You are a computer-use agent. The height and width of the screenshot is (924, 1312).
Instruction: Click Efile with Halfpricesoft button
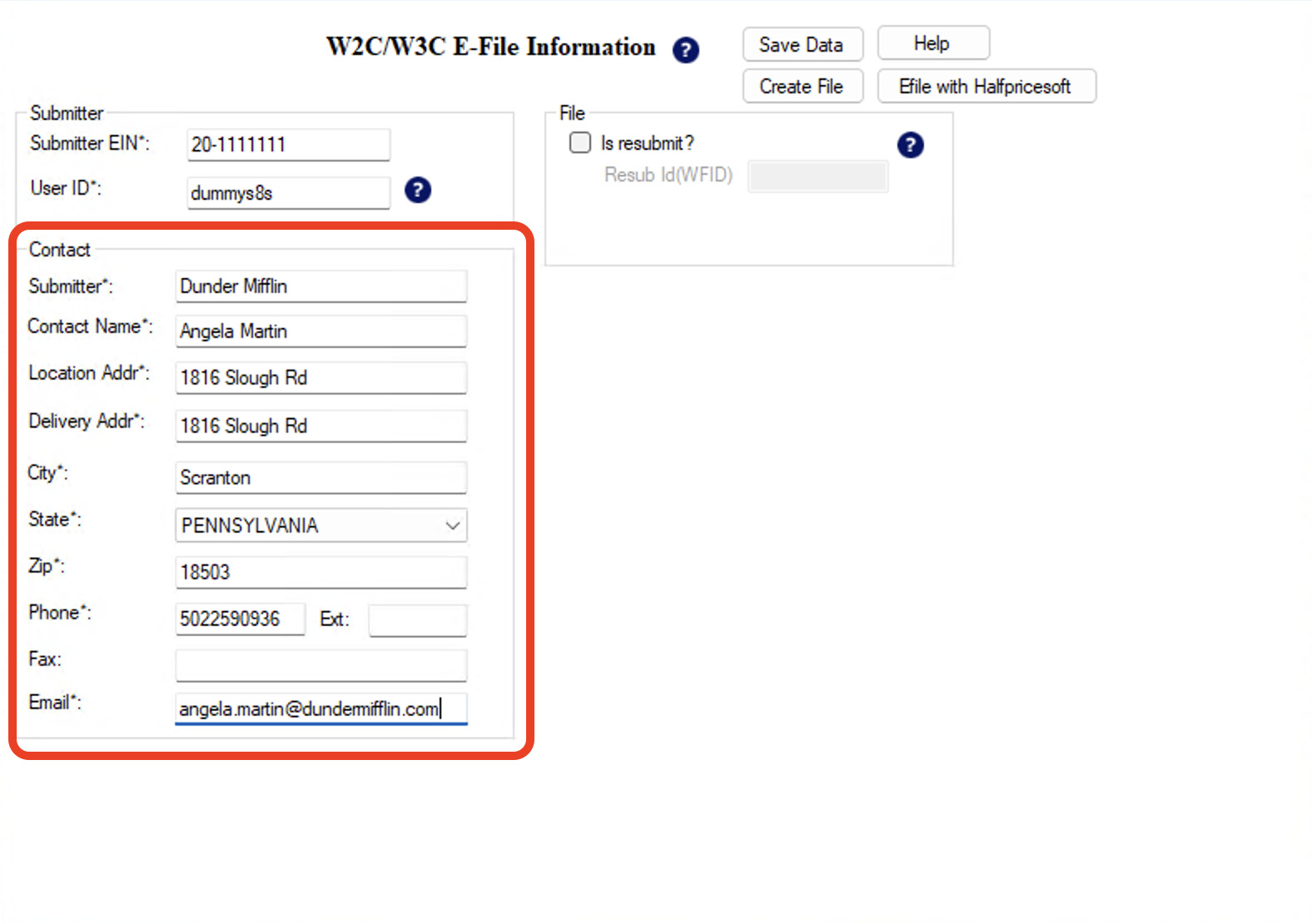(986, 87)
